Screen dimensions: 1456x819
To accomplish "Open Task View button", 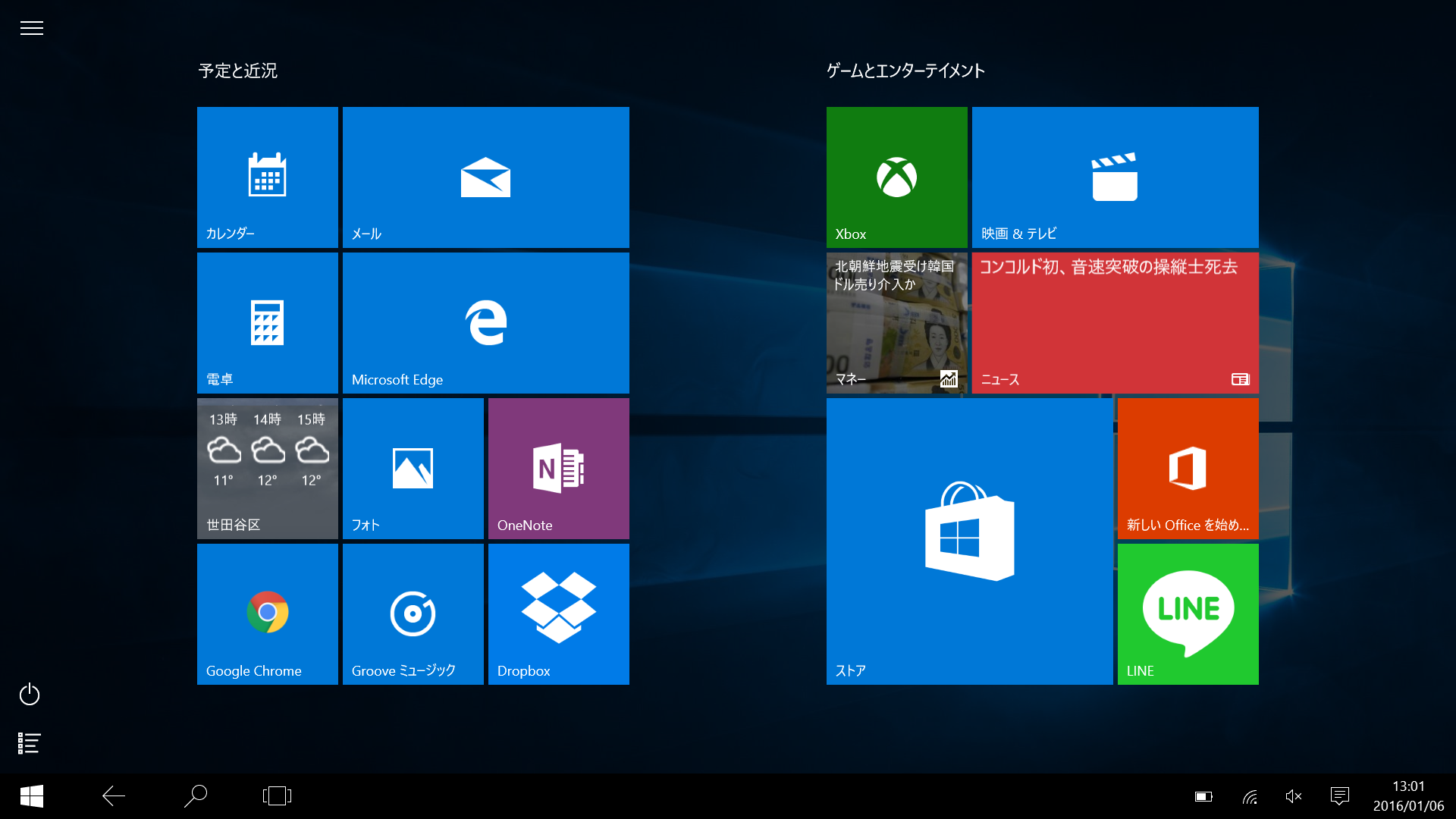I will click(x=277, y=795).
